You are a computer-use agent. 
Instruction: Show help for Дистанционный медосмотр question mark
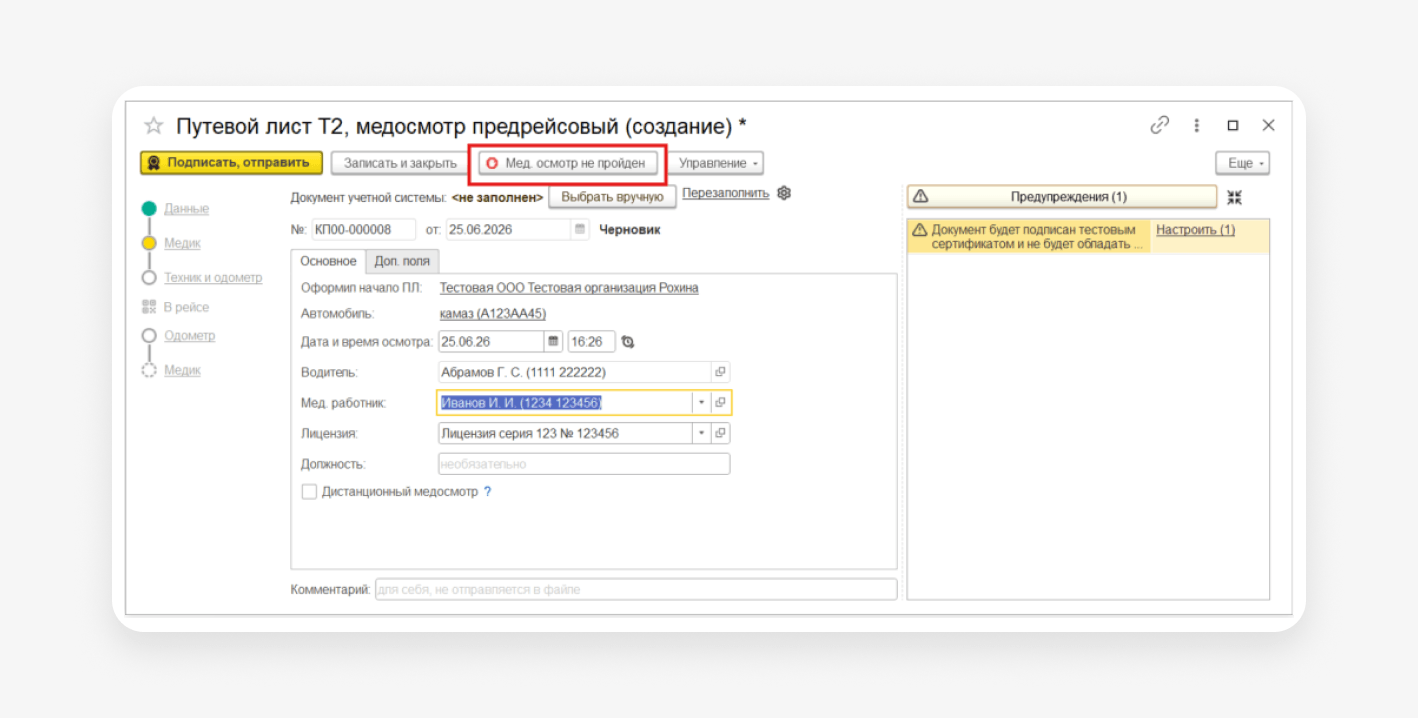[488, 492]
